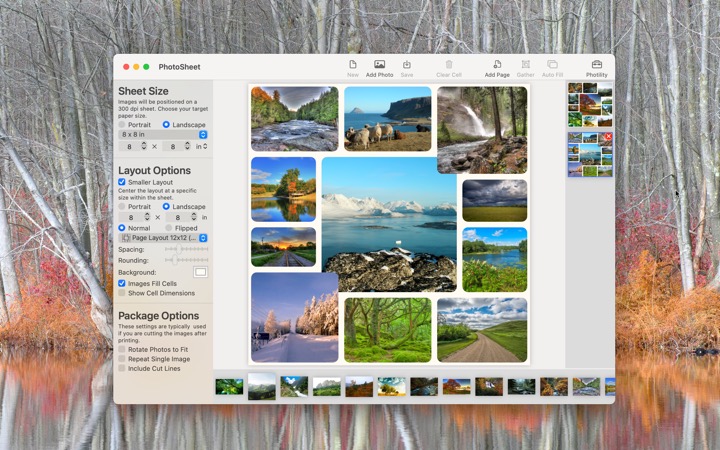
Task: Click the sheet width stepper arrows
Action: pyautogui.click(x=144, y=146)
